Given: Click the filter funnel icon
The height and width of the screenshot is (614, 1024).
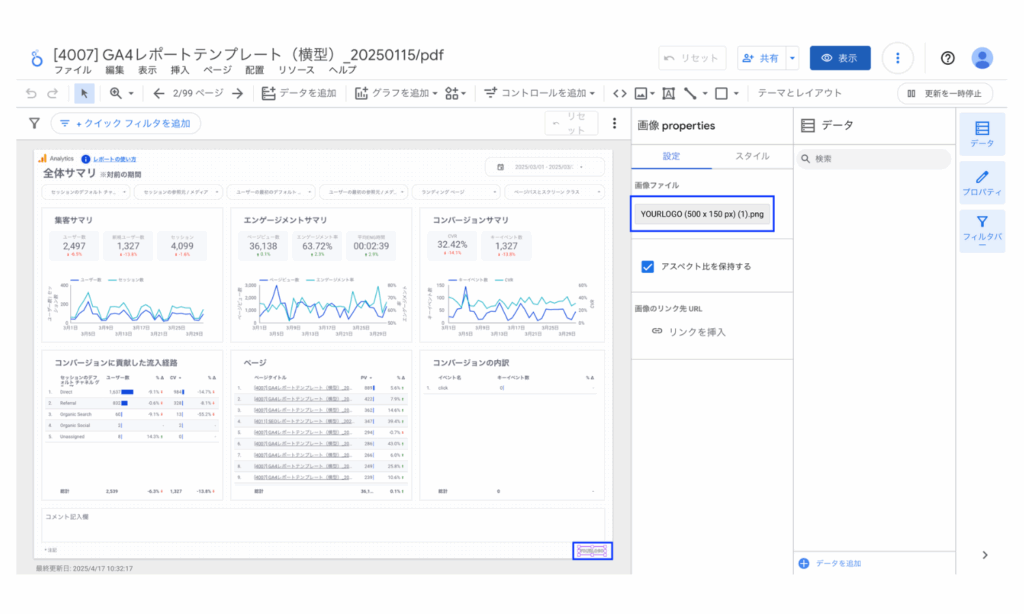Looking at the screenshot, I should pyautogui.click(x=34, y=123).
